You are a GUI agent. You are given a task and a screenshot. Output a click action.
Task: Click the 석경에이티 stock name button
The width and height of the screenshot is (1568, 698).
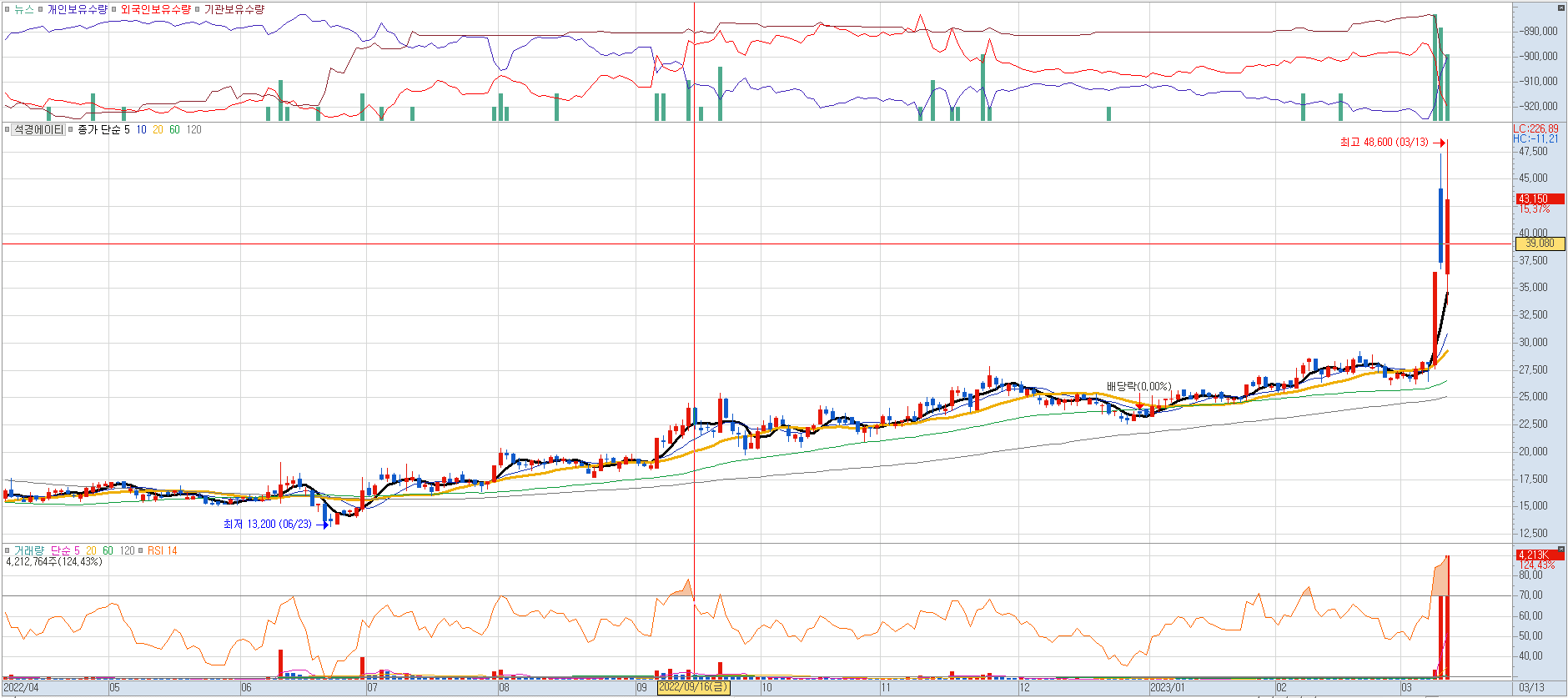pos(38,130)
